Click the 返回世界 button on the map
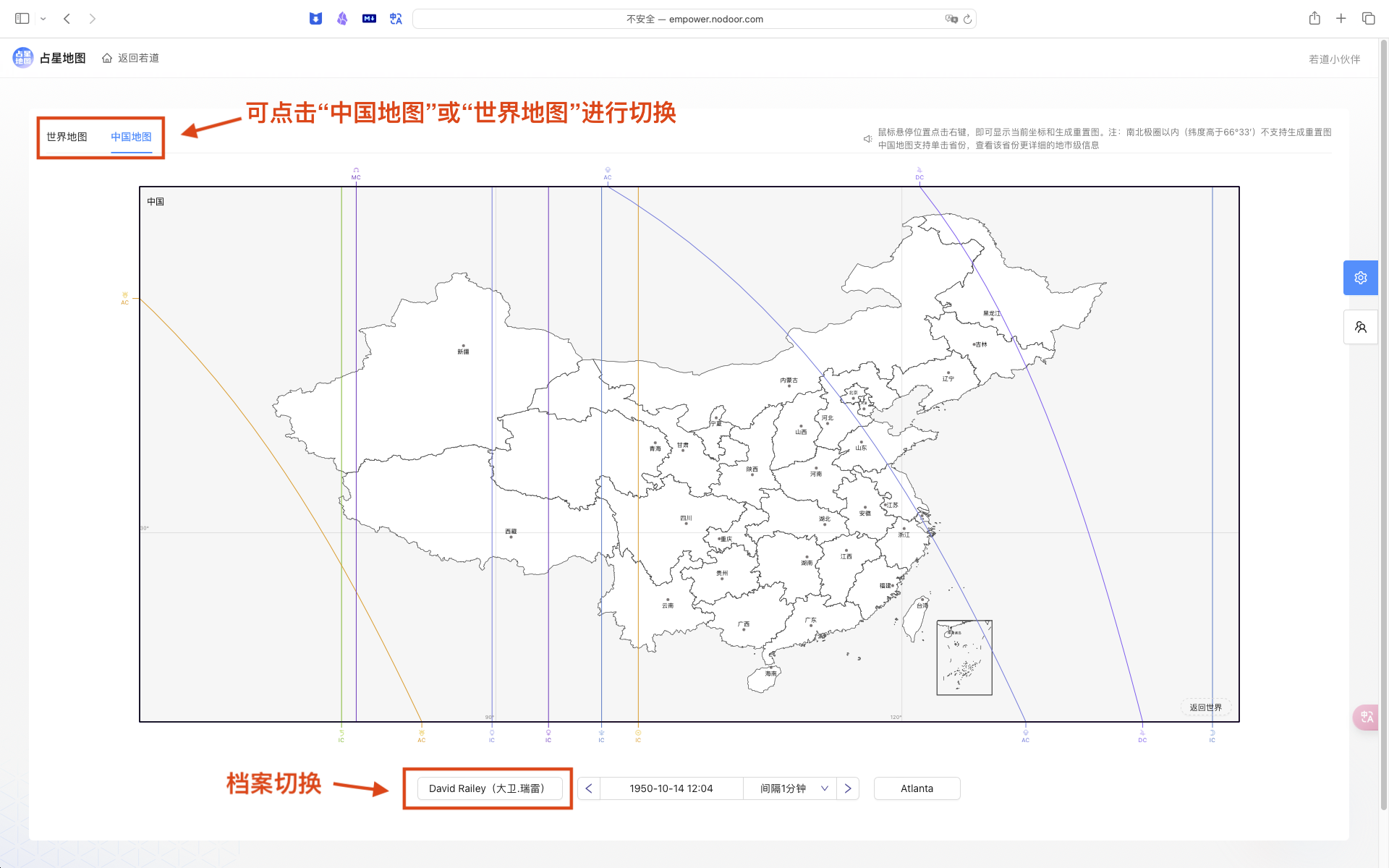 click(1205, 707)
